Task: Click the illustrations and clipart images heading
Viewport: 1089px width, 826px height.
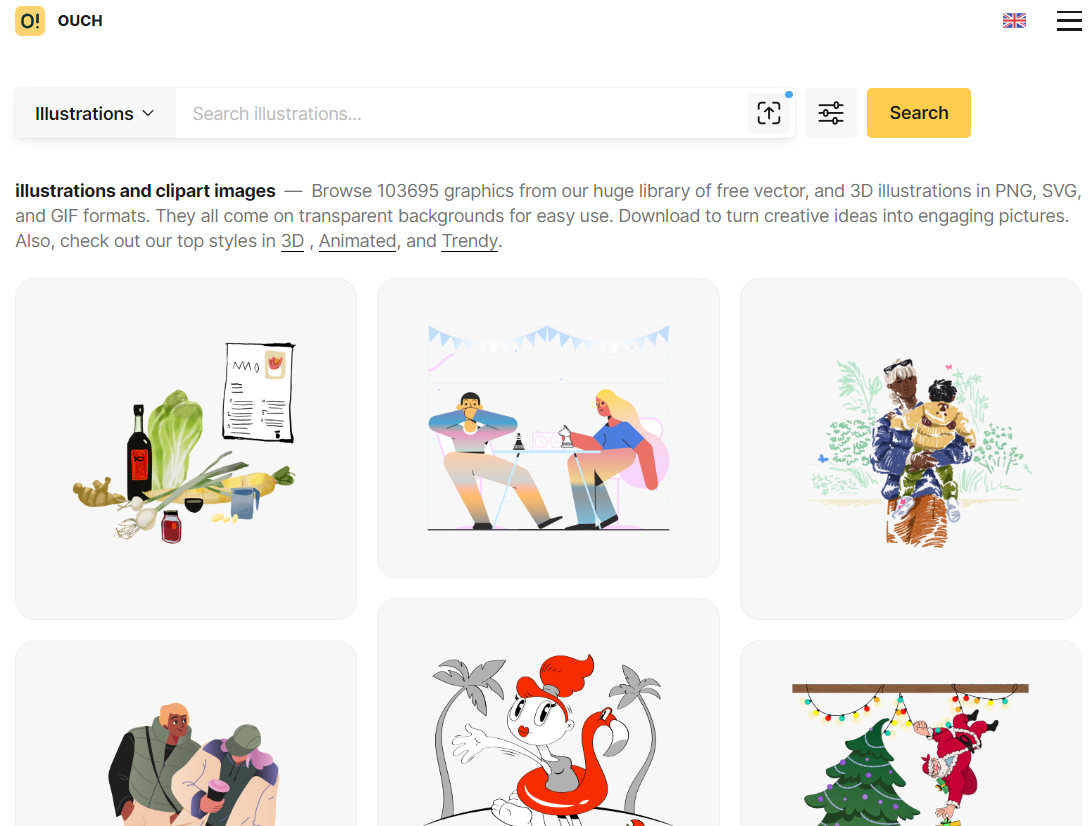Action: pyautogui.click(x=145, y=191)
